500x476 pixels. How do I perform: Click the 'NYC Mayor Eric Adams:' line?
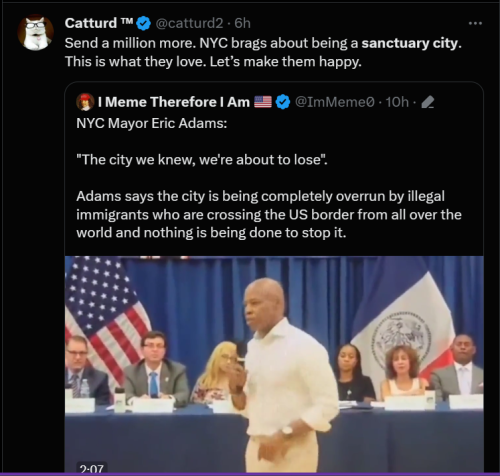[152, 123]
